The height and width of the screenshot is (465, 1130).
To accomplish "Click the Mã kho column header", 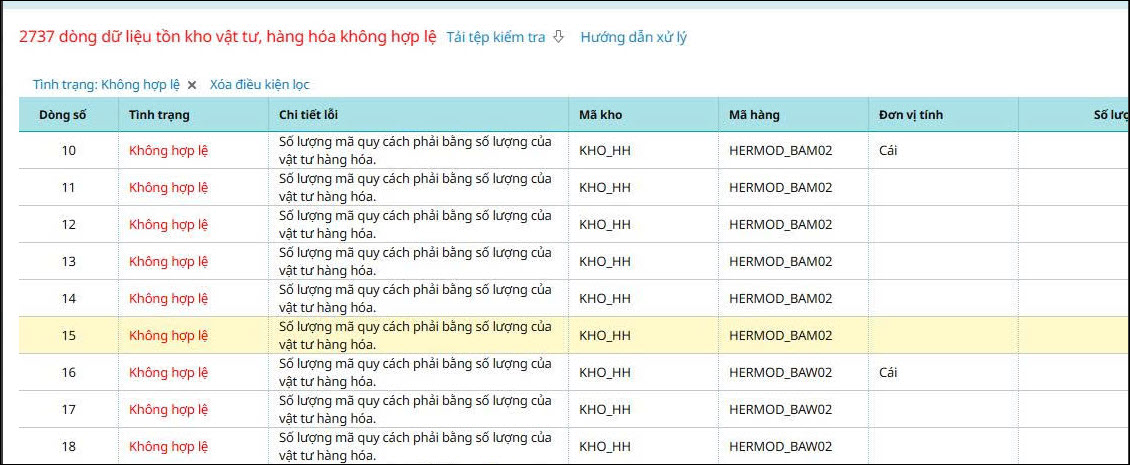I will click(x=600, y=115).
